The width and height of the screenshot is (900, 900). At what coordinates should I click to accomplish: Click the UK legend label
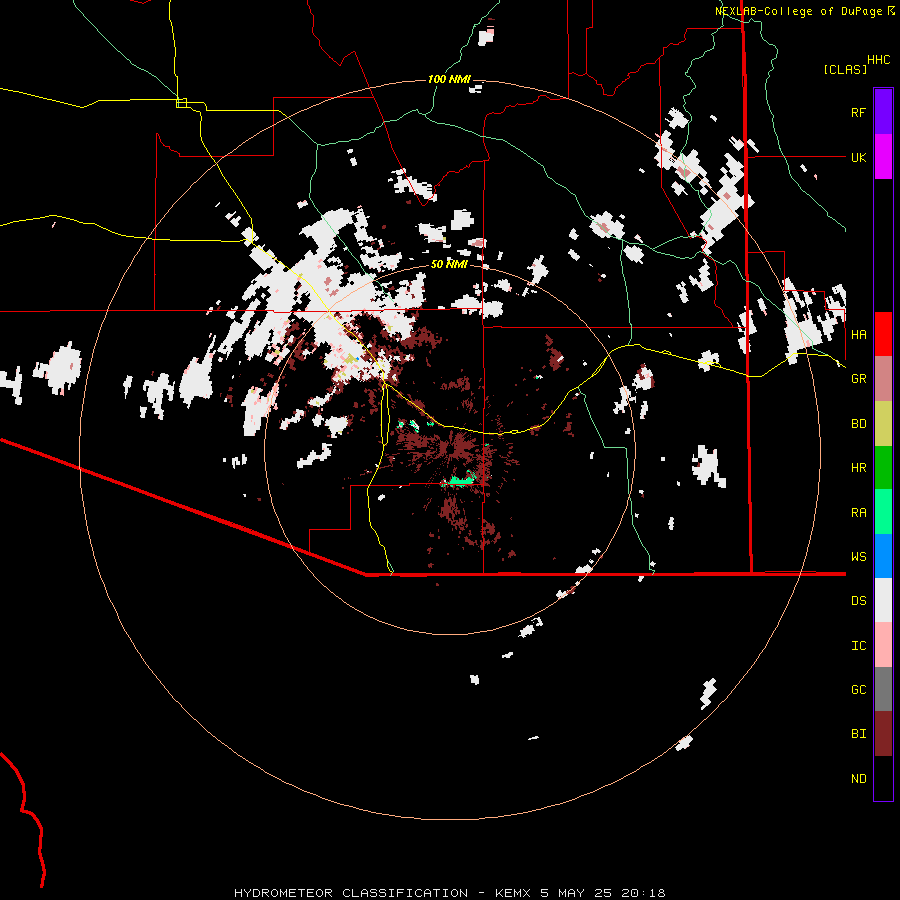(858, 157)
